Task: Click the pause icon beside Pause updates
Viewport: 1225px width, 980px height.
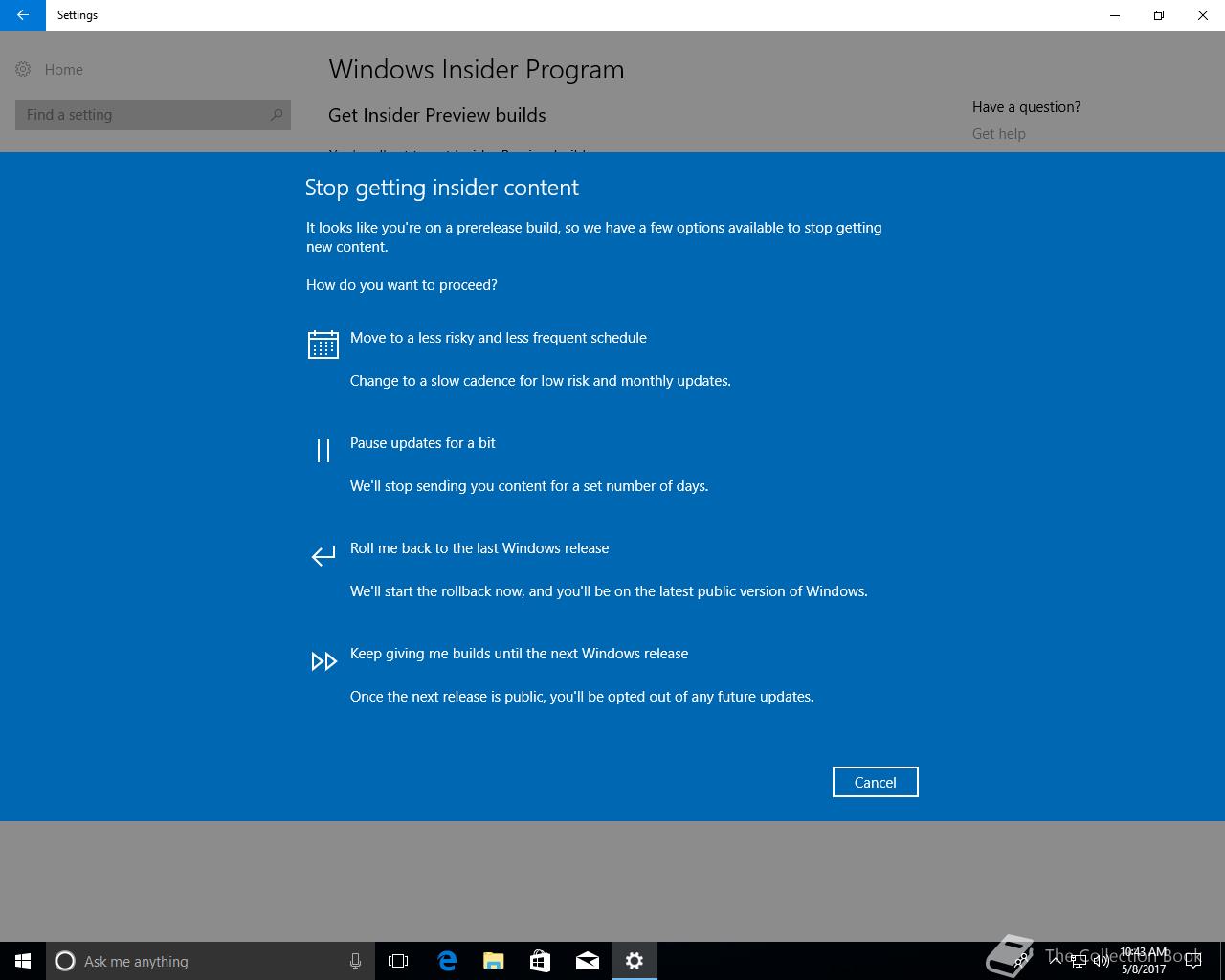Action: point(323,450)
